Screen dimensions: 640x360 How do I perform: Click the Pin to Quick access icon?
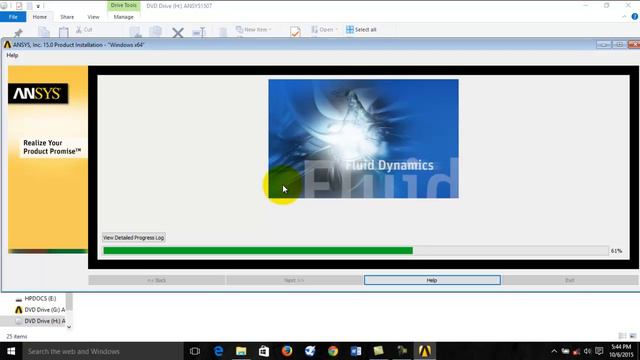(18, 33)
